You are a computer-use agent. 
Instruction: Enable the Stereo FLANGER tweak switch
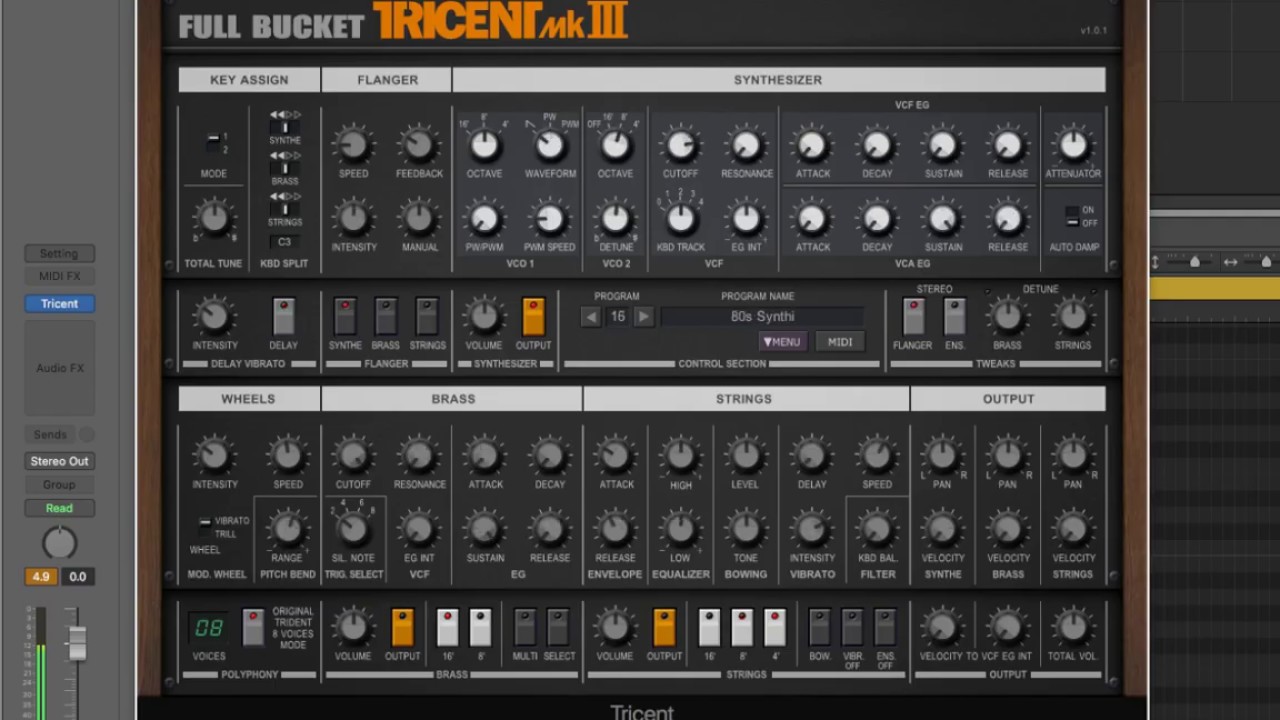click(913, 316)
